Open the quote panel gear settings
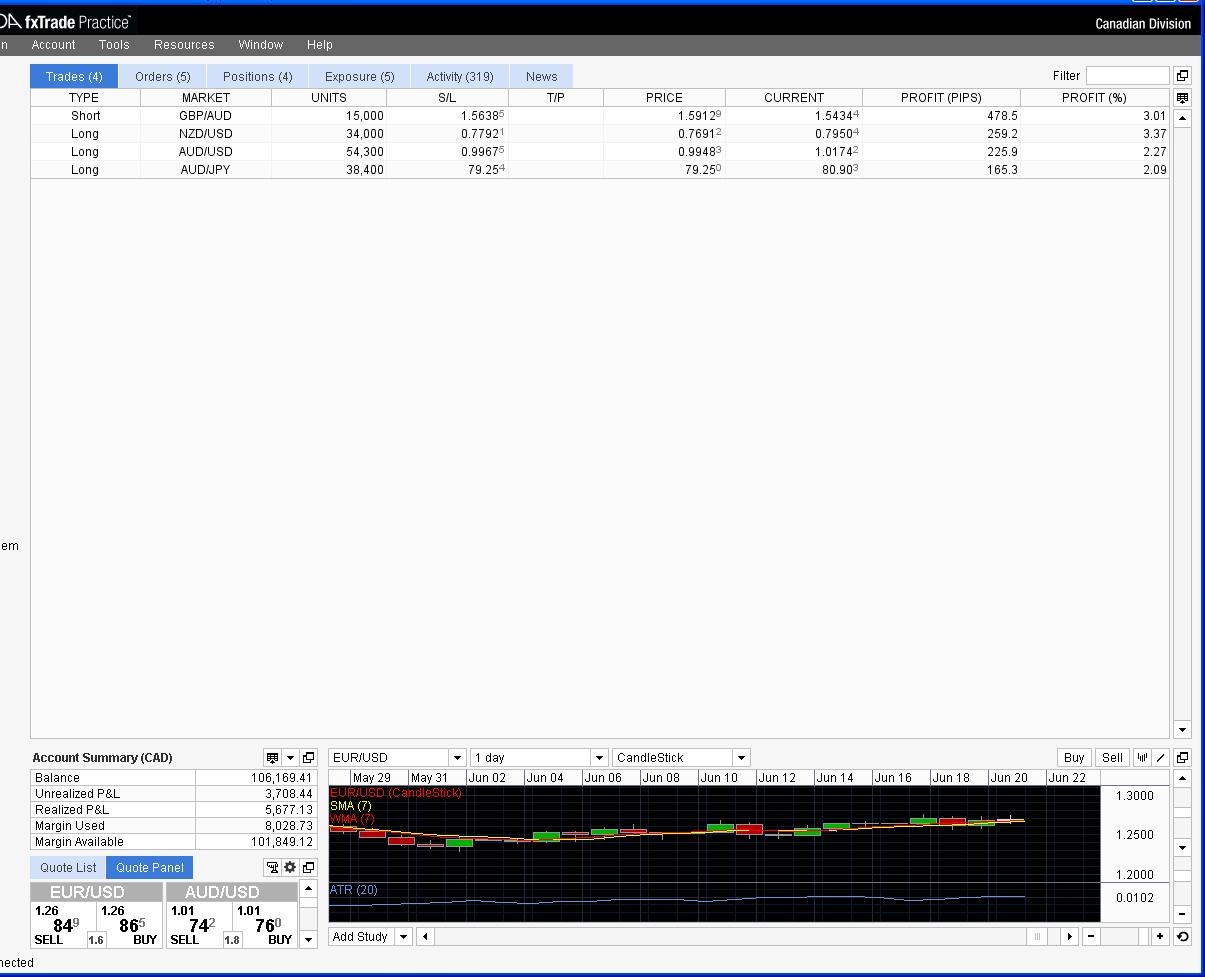The width and height of the screenshot is (1205, 977). pos(290,867)
